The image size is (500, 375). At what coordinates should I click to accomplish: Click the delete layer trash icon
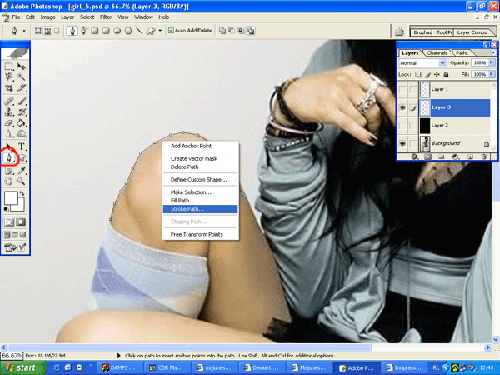tap(484, 156)
